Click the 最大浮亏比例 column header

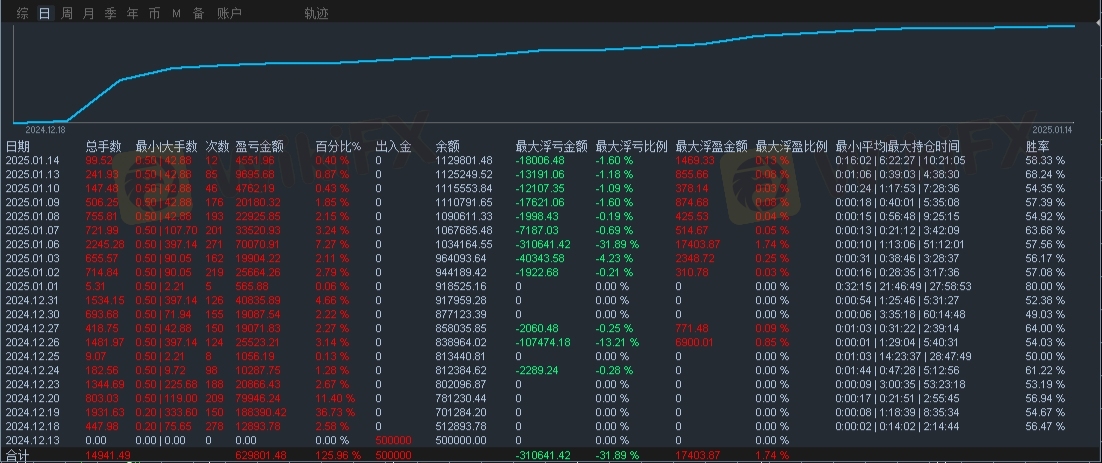632,147
